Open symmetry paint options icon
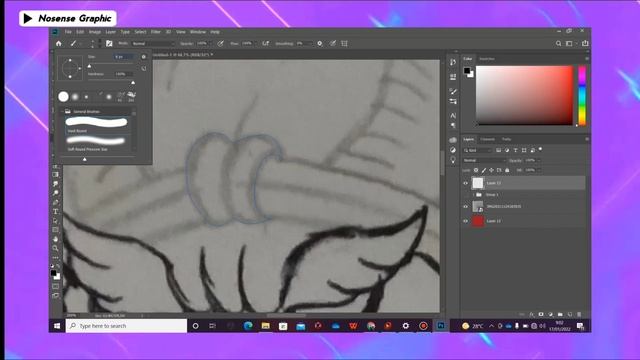The image size is (640, 360). coord(344,44)
